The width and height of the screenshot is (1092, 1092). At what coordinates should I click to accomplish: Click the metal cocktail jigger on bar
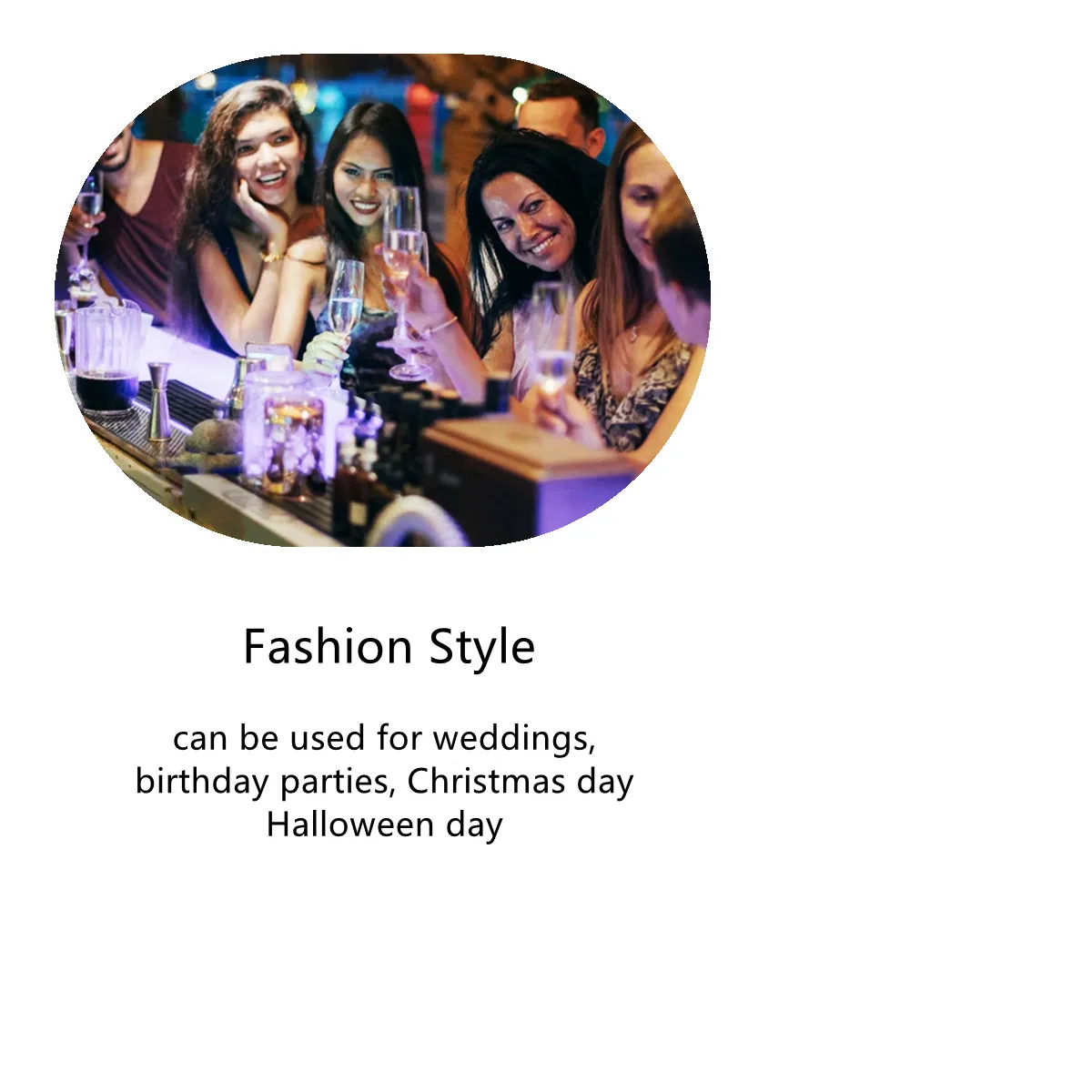[x=159, y=400]
